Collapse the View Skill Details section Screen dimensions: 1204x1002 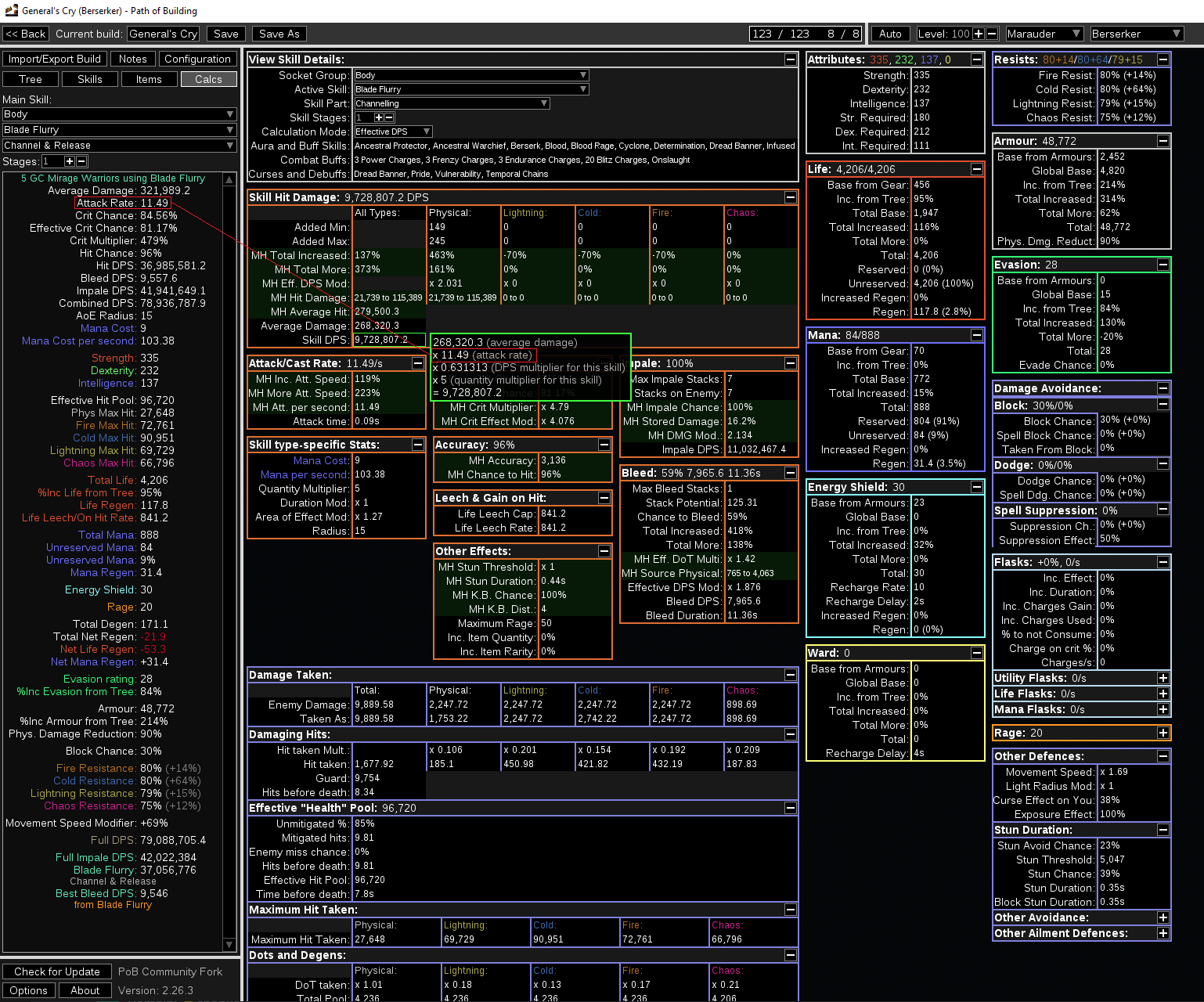tap(791, 59)
